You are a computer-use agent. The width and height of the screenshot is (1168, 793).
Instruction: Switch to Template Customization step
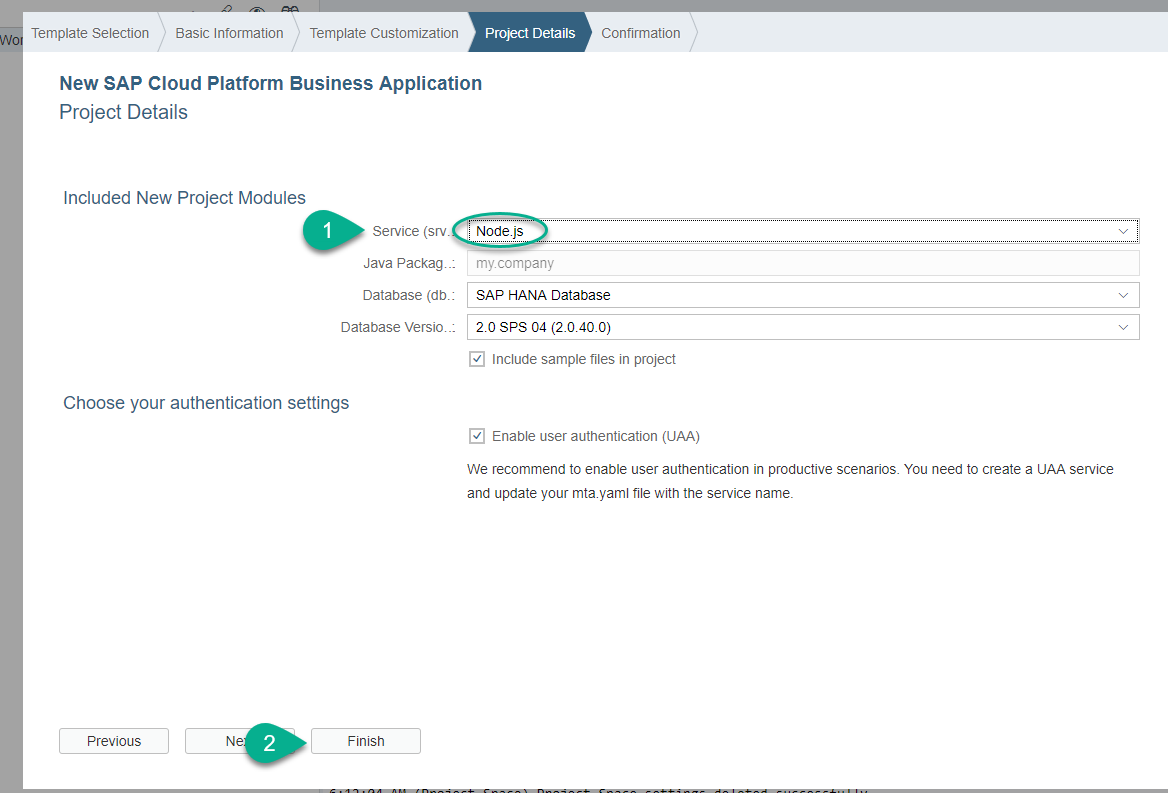[x=384, y=33]
